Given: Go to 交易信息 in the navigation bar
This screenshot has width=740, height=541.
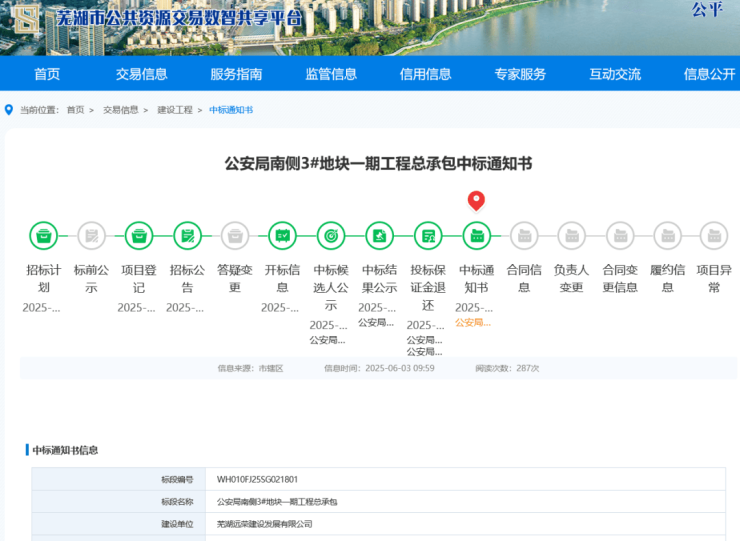Looking at the screenshot, I should click(141, 74).
